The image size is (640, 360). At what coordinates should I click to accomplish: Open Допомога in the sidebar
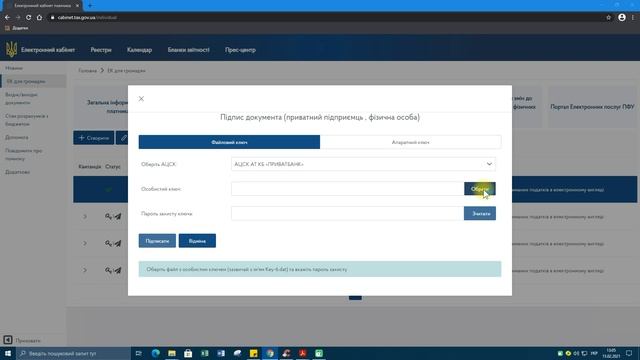(x=17, y=138)
